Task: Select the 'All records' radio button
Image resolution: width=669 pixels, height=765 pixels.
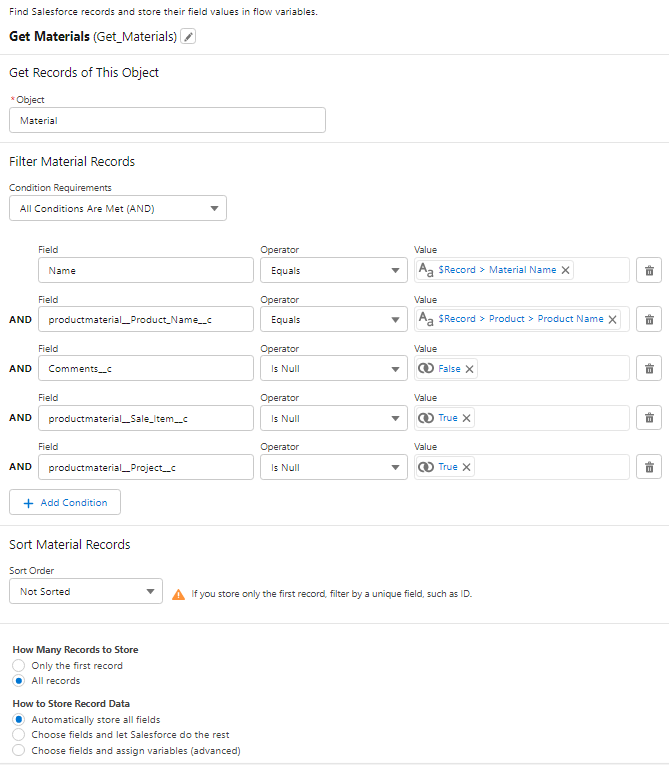Action: point(19,681)
